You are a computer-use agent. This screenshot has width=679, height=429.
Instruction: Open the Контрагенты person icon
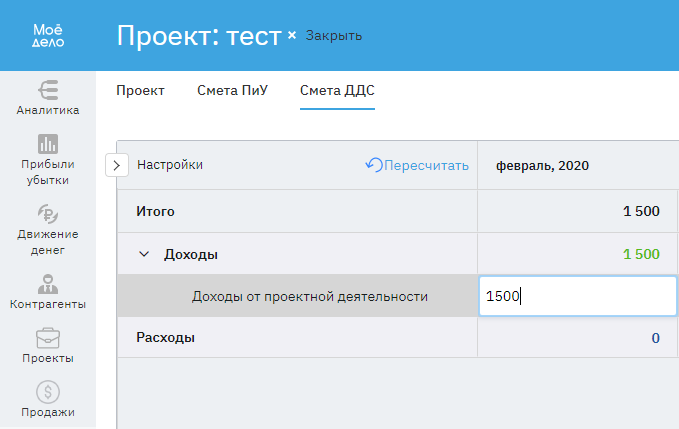pos(48,282)
